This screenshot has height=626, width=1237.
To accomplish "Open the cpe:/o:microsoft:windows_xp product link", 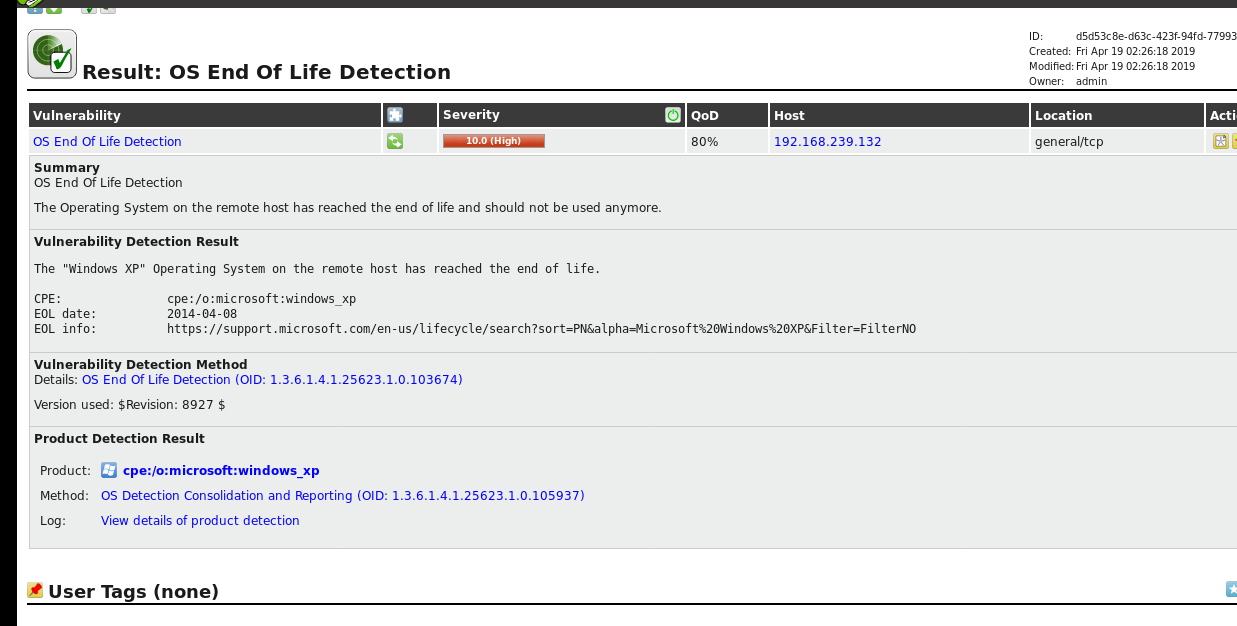I will [221, 471].
